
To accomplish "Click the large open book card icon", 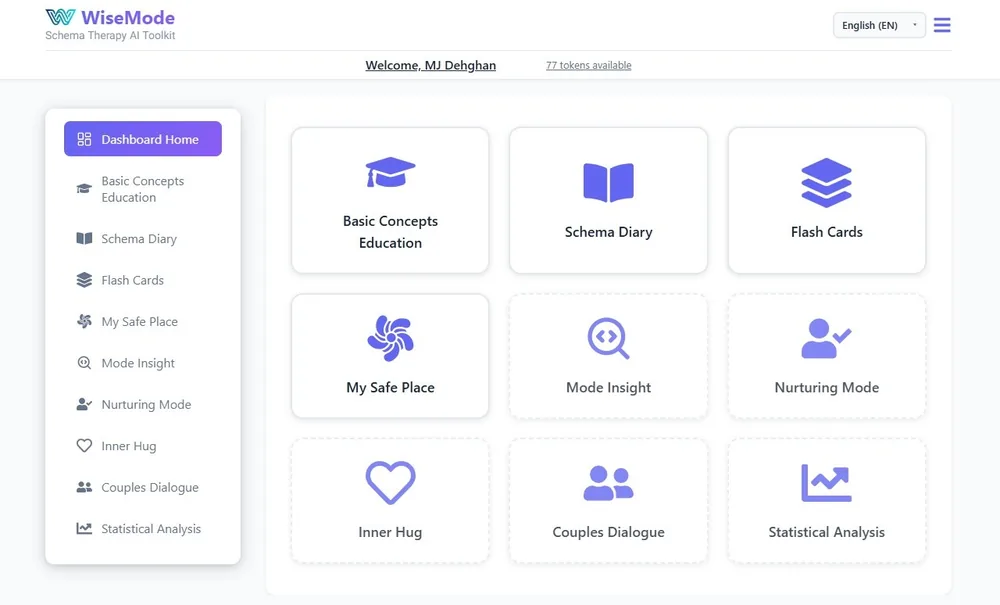I will coord(608,182).
